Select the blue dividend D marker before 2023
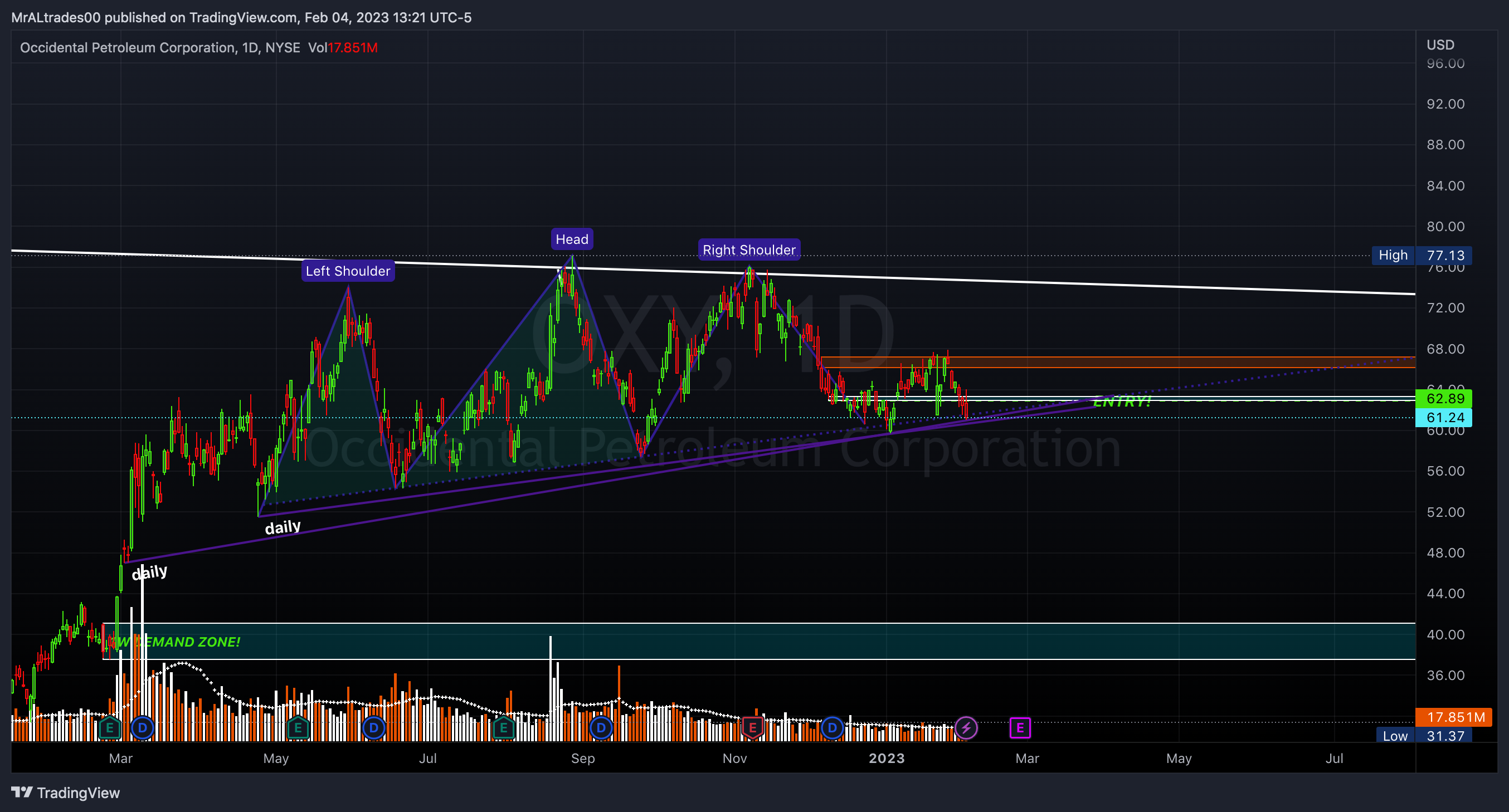The height and width of the screenshot is (812, 1509). coord(833,728)
